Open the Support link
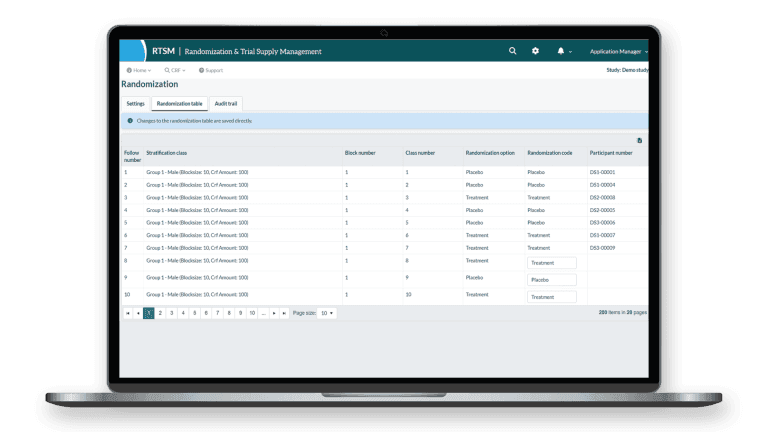This screenshot has width=768, height=432. pos(211,70)
